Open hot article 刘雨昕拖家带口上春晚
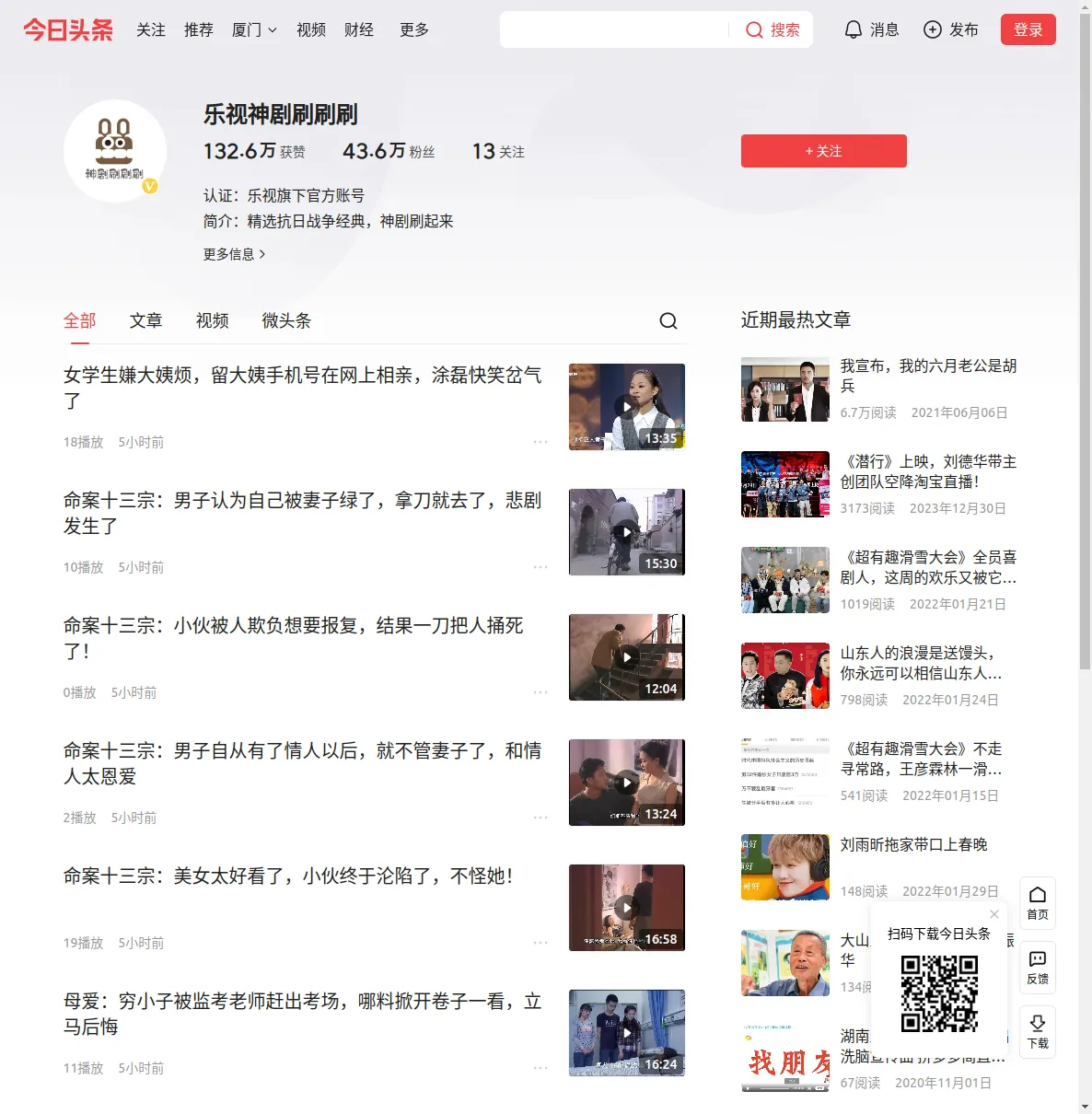1092x1114 pixels. pos(914,844)
